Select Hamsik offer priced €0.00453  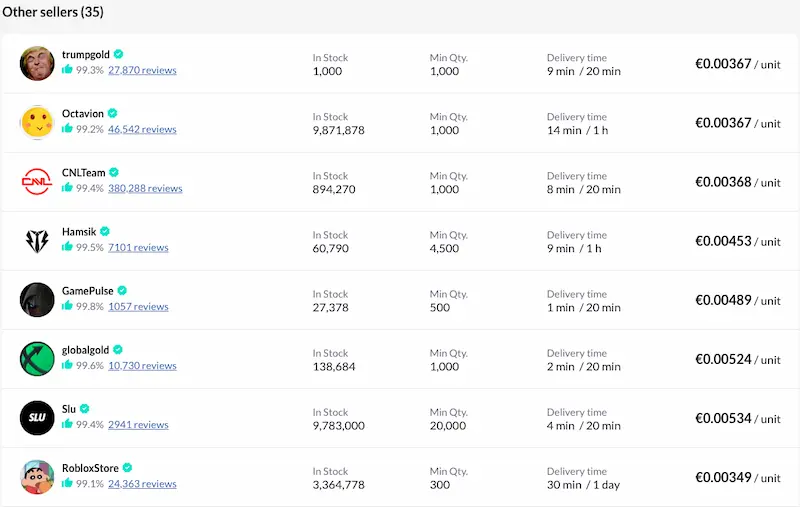[737, 241]
